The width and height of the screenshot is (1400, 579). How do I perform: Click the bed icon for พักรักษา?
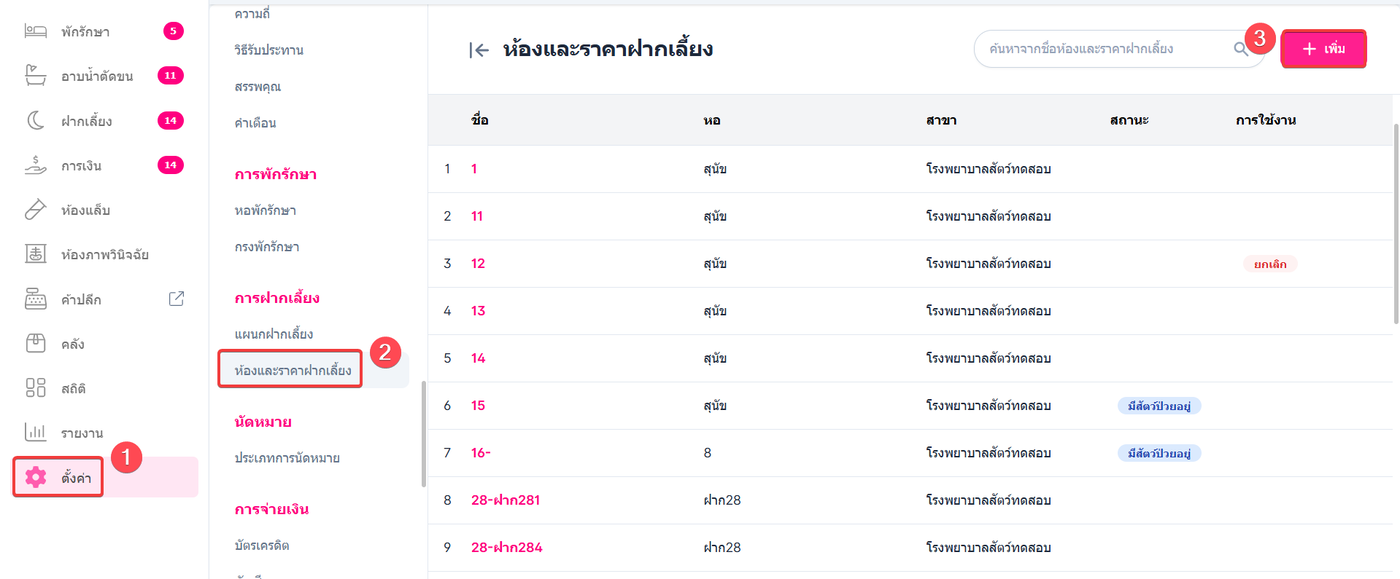pyautogui.click(x=36, y=31)
